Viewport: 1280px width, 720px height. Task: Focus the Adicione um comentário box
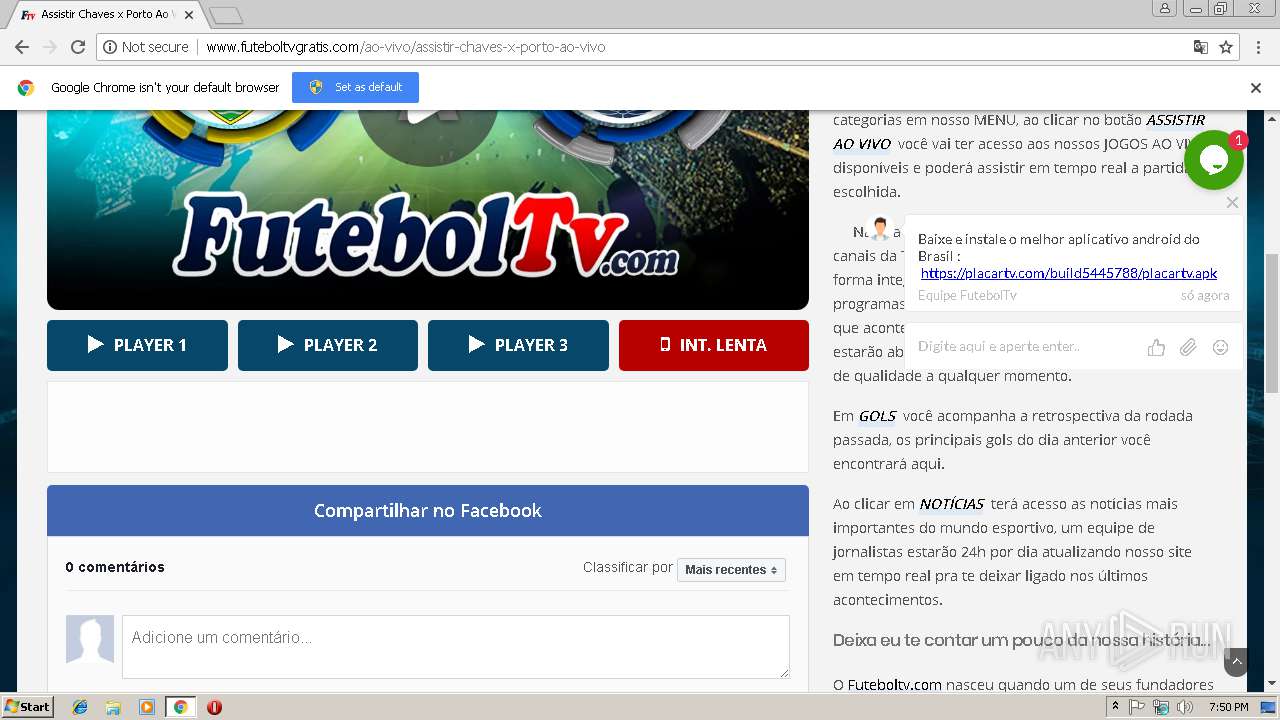tap(456, 646)
